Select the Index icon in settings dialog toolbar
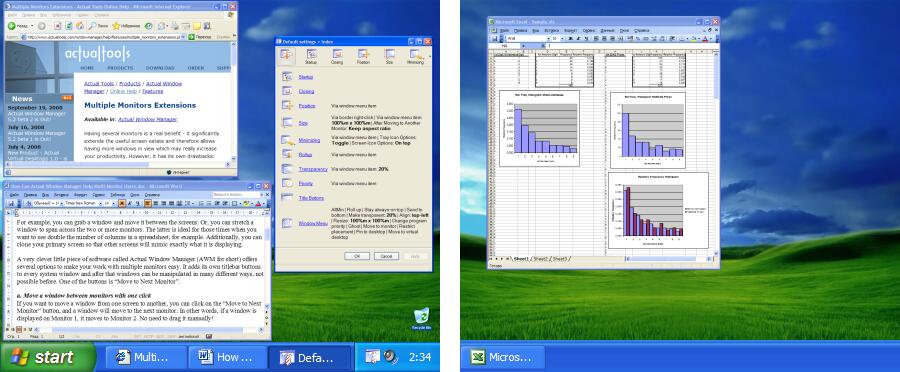The width and height of the screenshot is (900, 372). click(286, 55)
